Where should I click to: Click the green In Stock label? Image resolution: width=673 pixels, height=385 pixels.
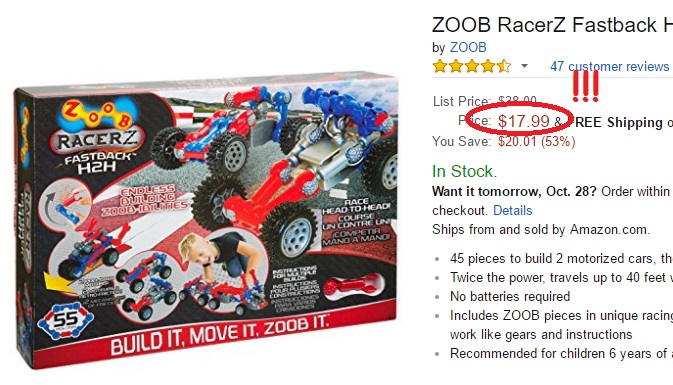[x=464, y=171]
